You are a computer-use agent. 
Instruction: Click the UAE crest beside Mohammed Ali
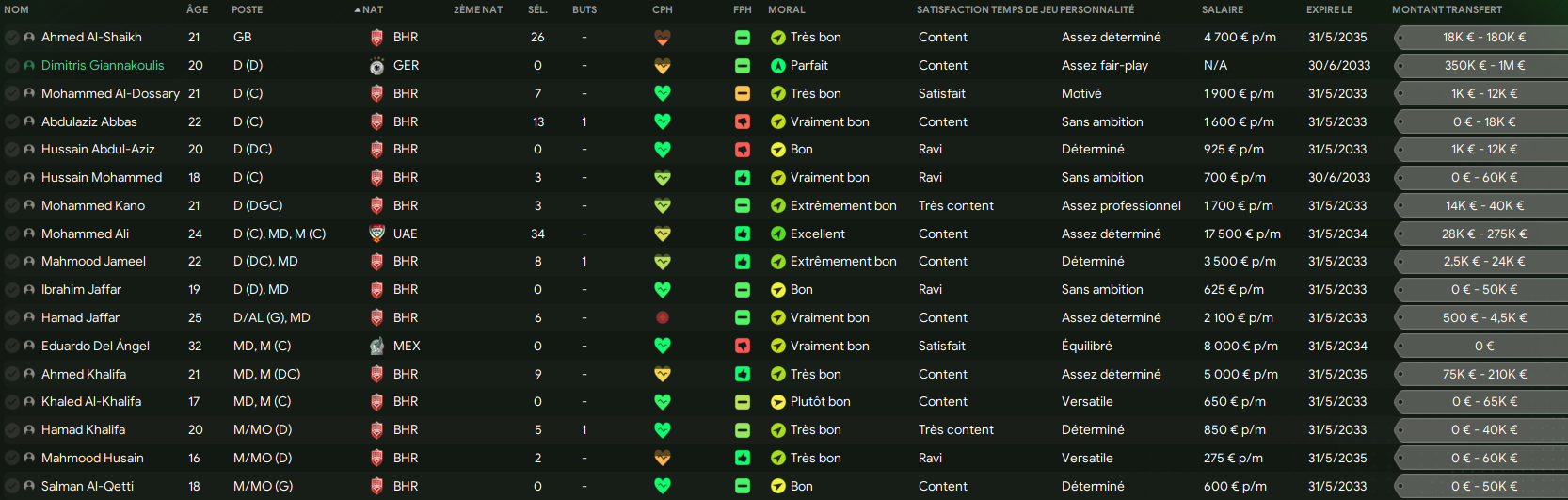[376, 234]
